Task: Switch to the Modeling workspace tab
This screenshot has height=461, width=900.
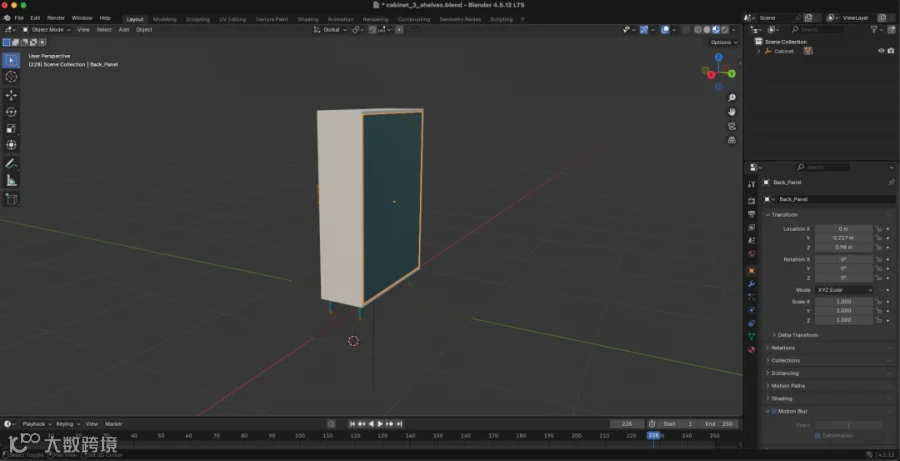Action: pos(165,19)
